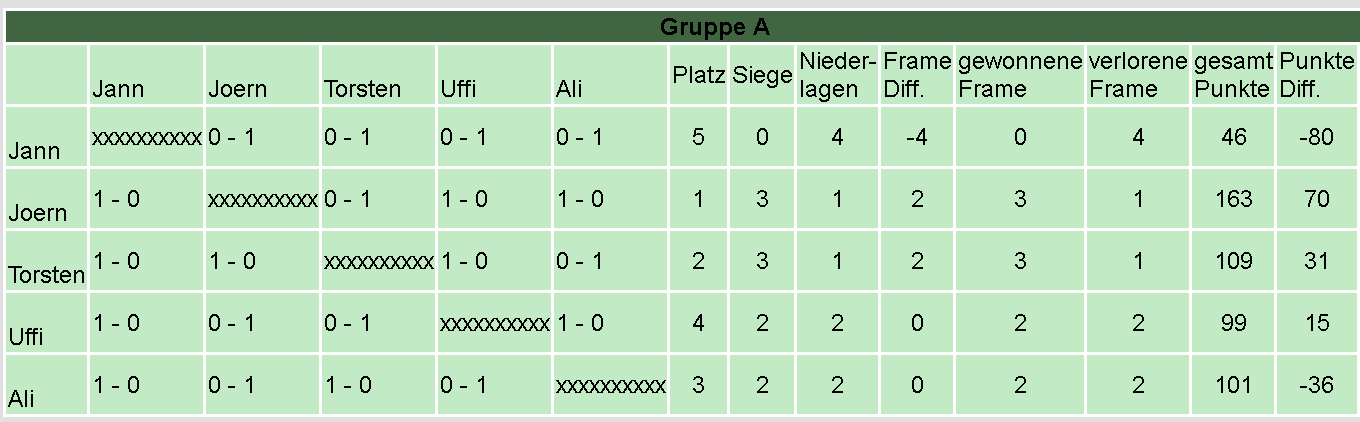Click the Frame Diff. column header

coord(916,75)
